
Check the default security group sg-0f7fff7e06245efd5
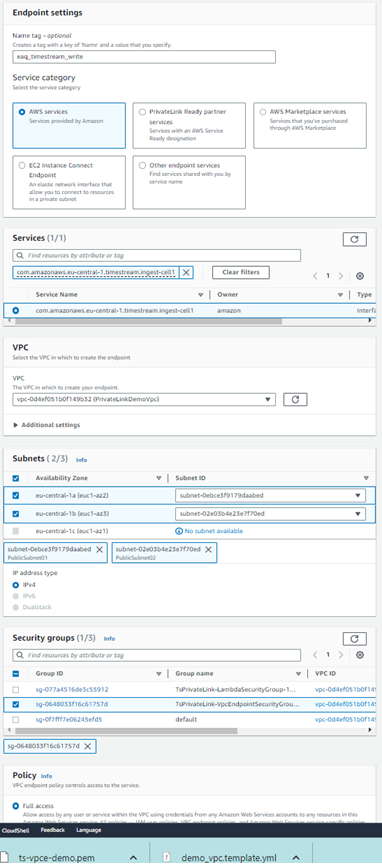[x=15, y=720]
